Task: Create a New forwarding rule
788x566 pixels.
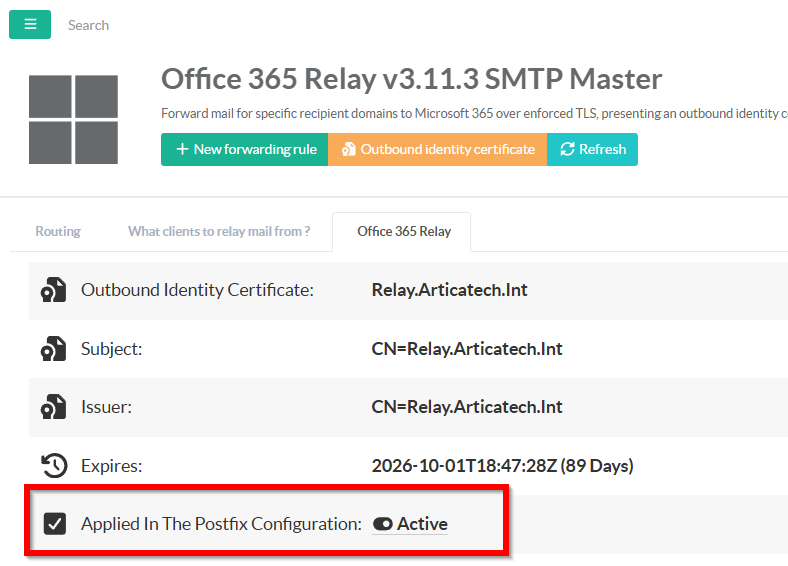Action: (244, 149)
